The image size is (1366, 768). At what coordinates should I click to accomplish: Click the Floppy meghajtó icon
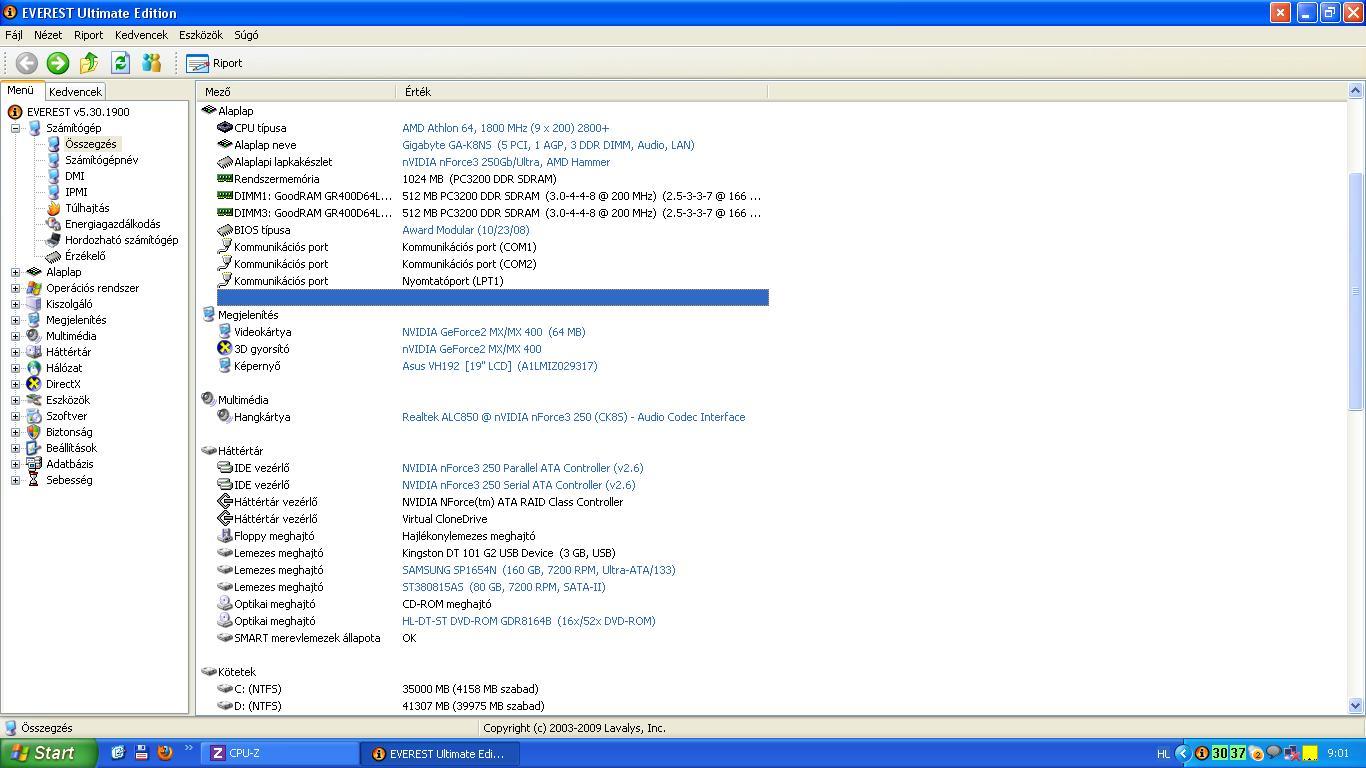pos(225,536)
